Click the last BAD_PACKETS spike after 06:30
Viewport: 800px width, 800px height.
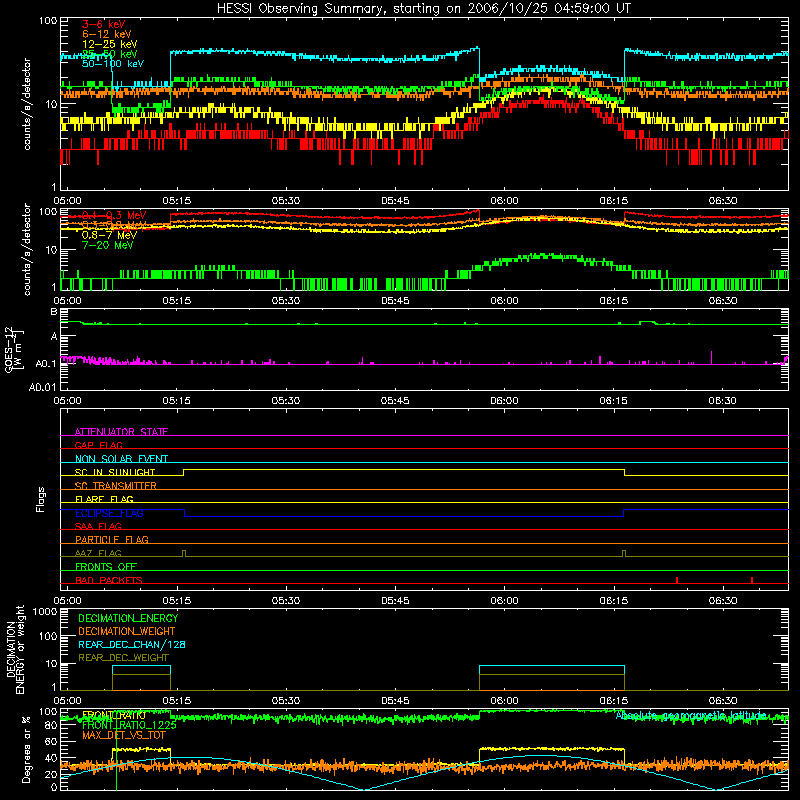pyautogui.click(x=752, y=580)
